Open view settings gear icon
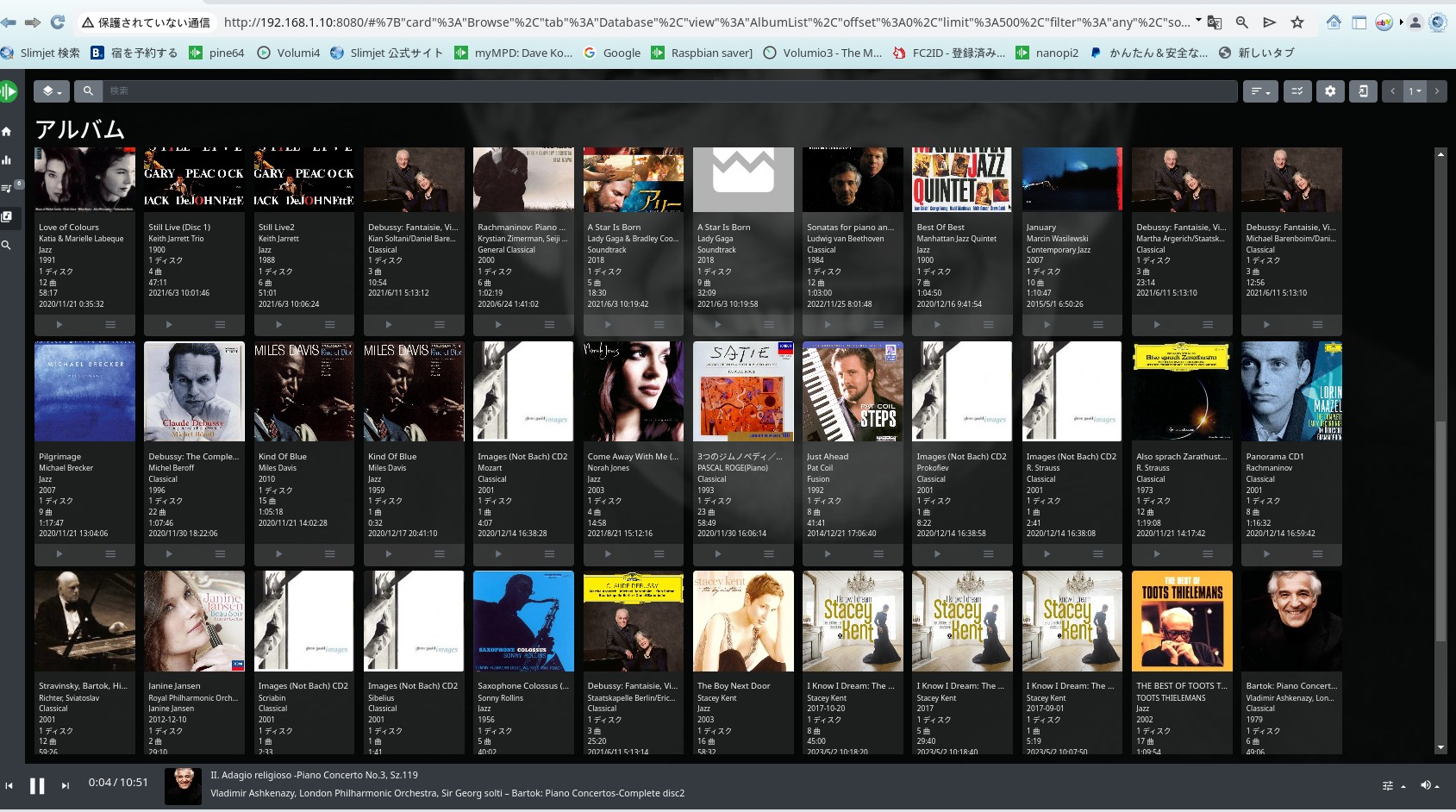This screenshot has width=1456, height=812. (x=1330, y=91)
